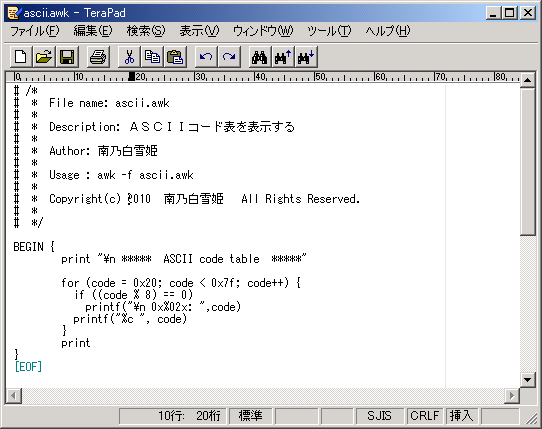The image size is (542, 429).
Task: Open Find using the binoculars icon
Action: coord(260,57)
